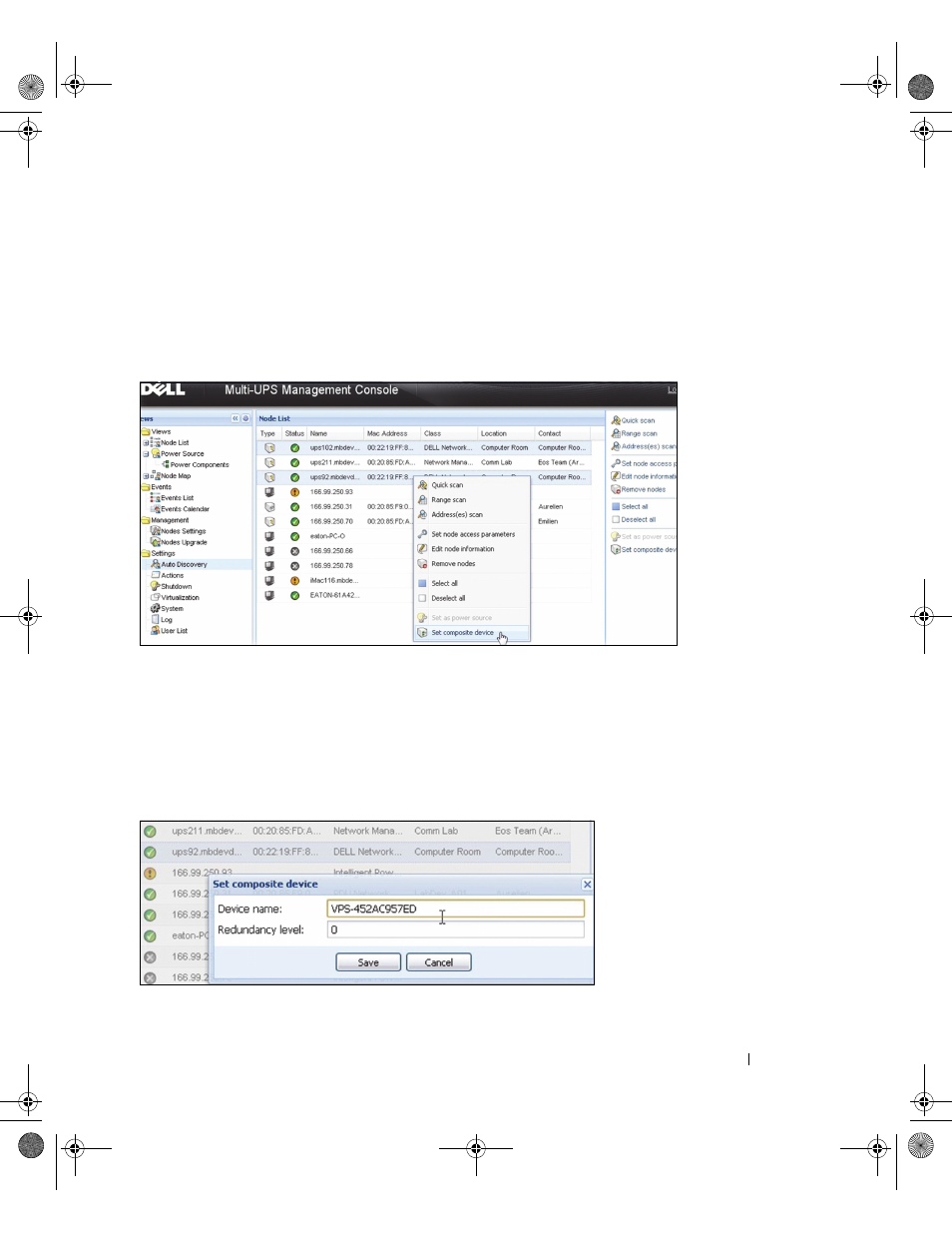Click the Power Components tree icon

[x=166, y=464]
